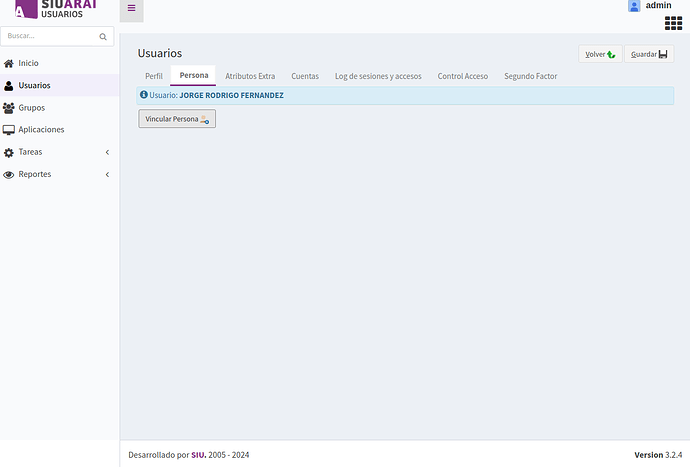Click the search magnifier icon
690x467 pixels.
pyautogui.click(x=103, y=36)
